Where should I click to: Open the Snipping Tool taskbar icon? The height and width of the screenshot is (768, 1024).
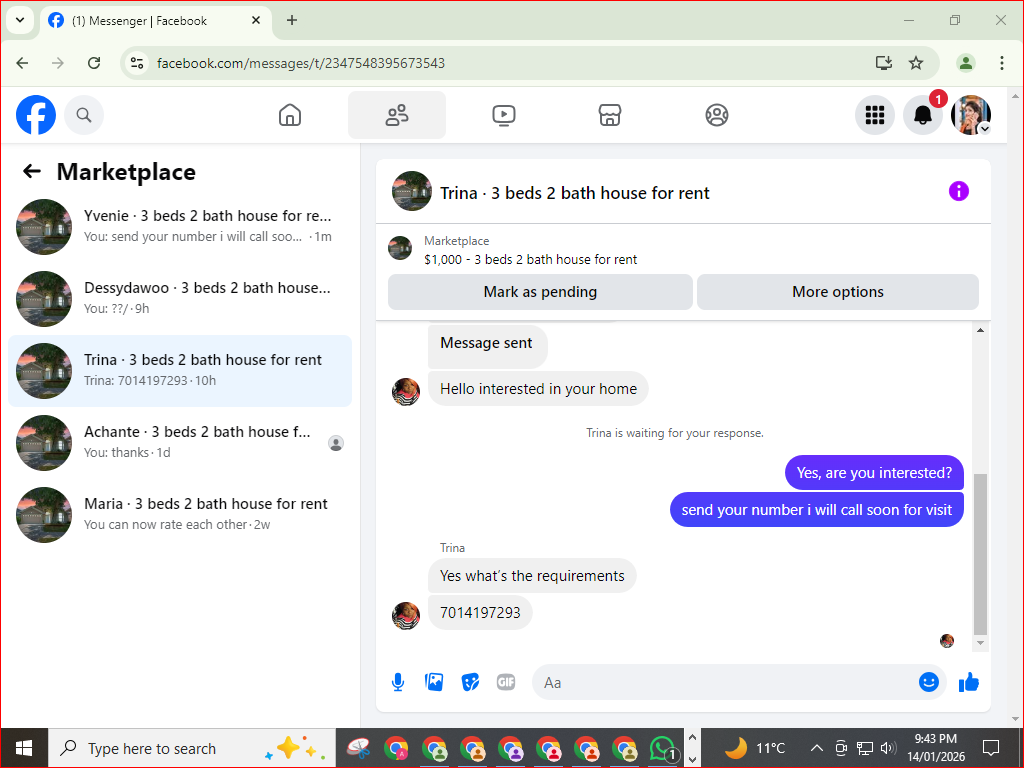[358, 748]
